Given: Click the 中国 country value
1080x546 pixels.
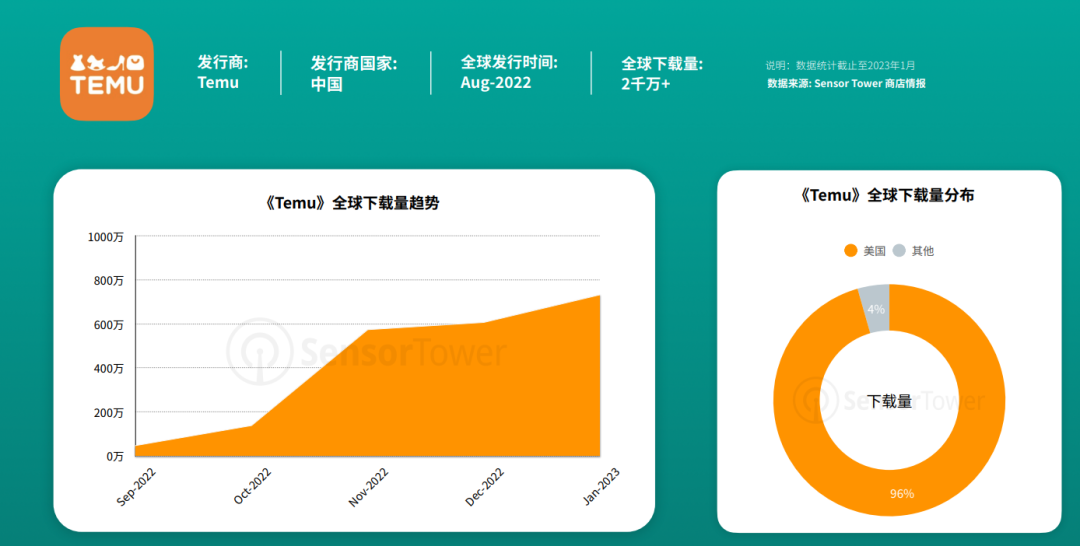Looking at the screenshot, I should coord(326,84).
